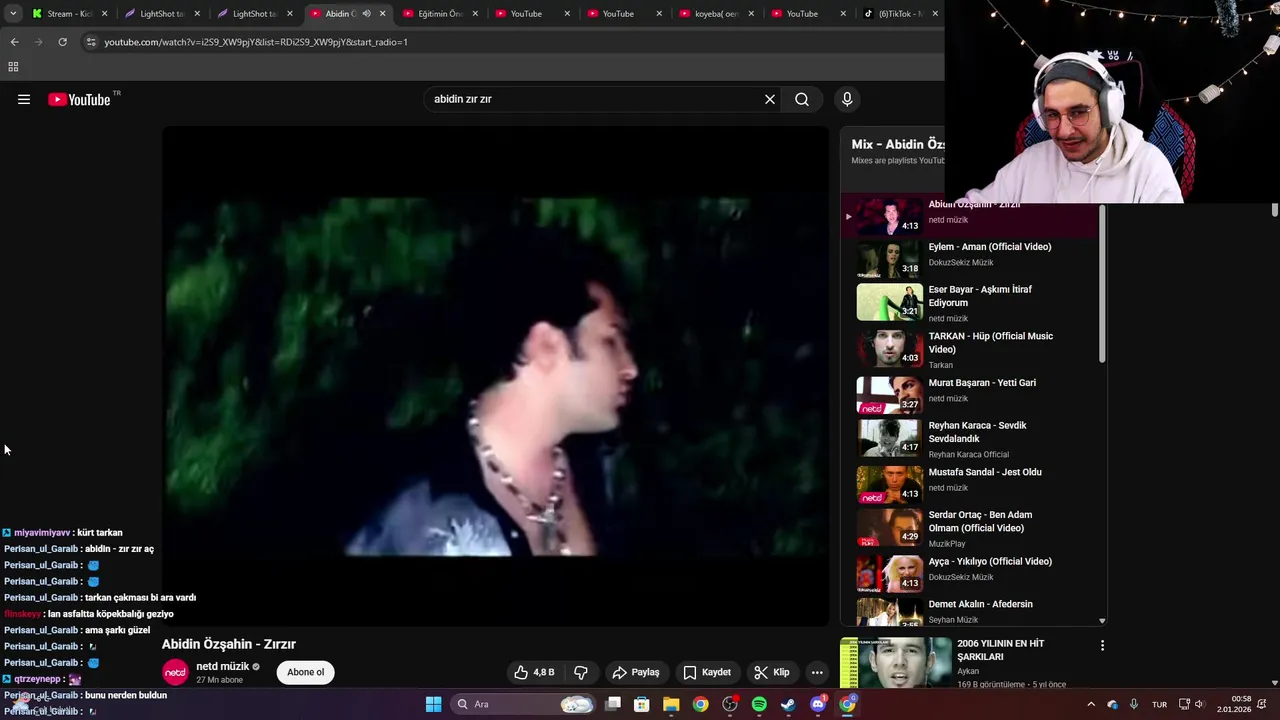Reload the current YouTube page
Viewport: 1280px width, 720px height.
coord(62,42)
